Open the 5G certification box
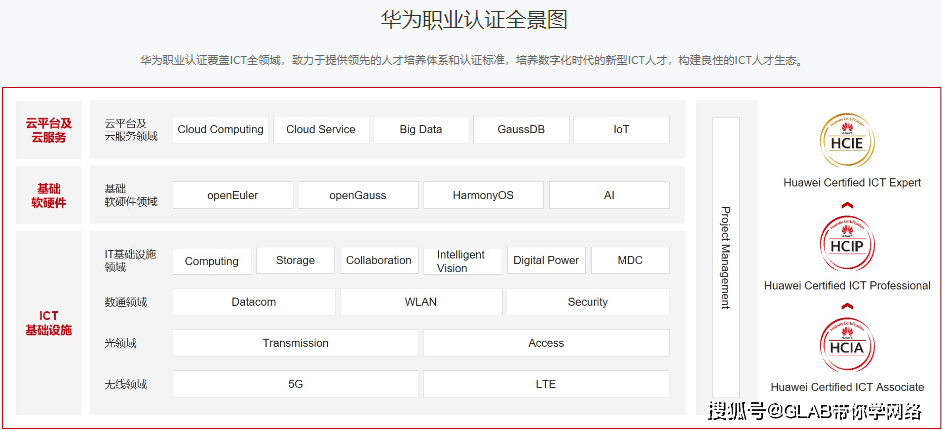 click(x=295, y=384)
